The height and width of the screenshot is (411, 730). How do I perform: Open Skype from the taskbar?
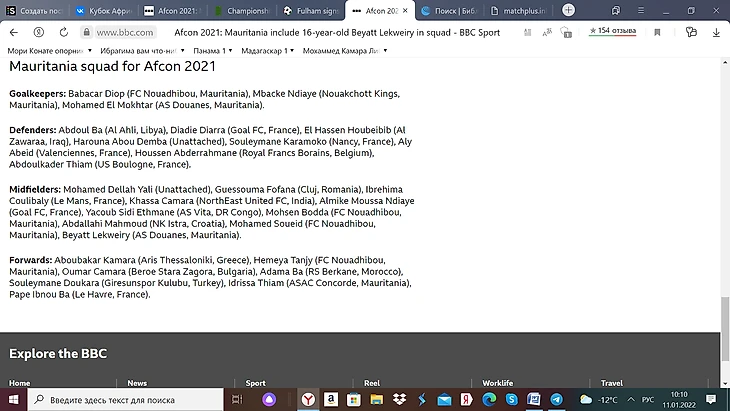coord(512,399)
